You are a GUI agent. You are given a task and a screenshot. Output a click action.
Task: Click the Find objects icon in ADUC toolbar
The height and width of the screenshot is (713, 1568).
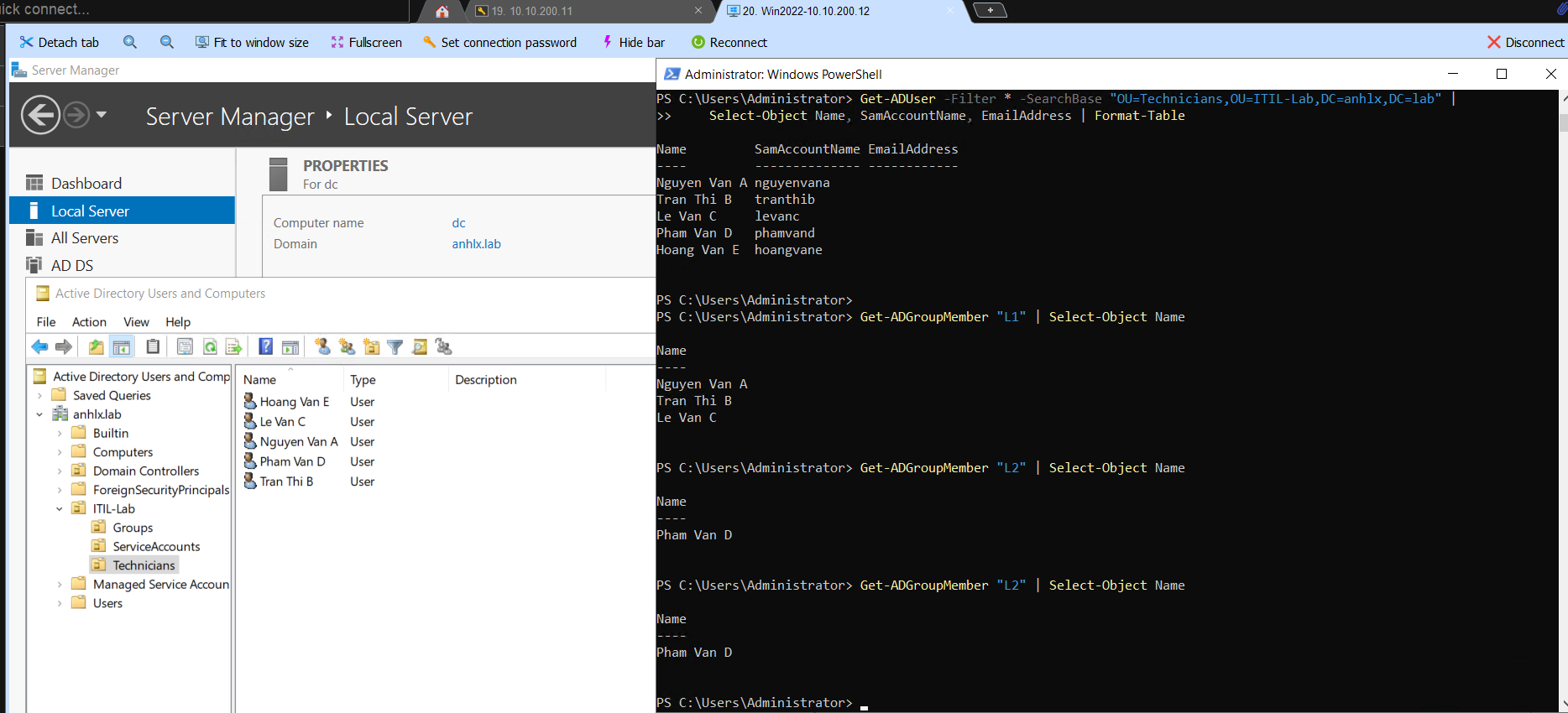pos(420,346)
